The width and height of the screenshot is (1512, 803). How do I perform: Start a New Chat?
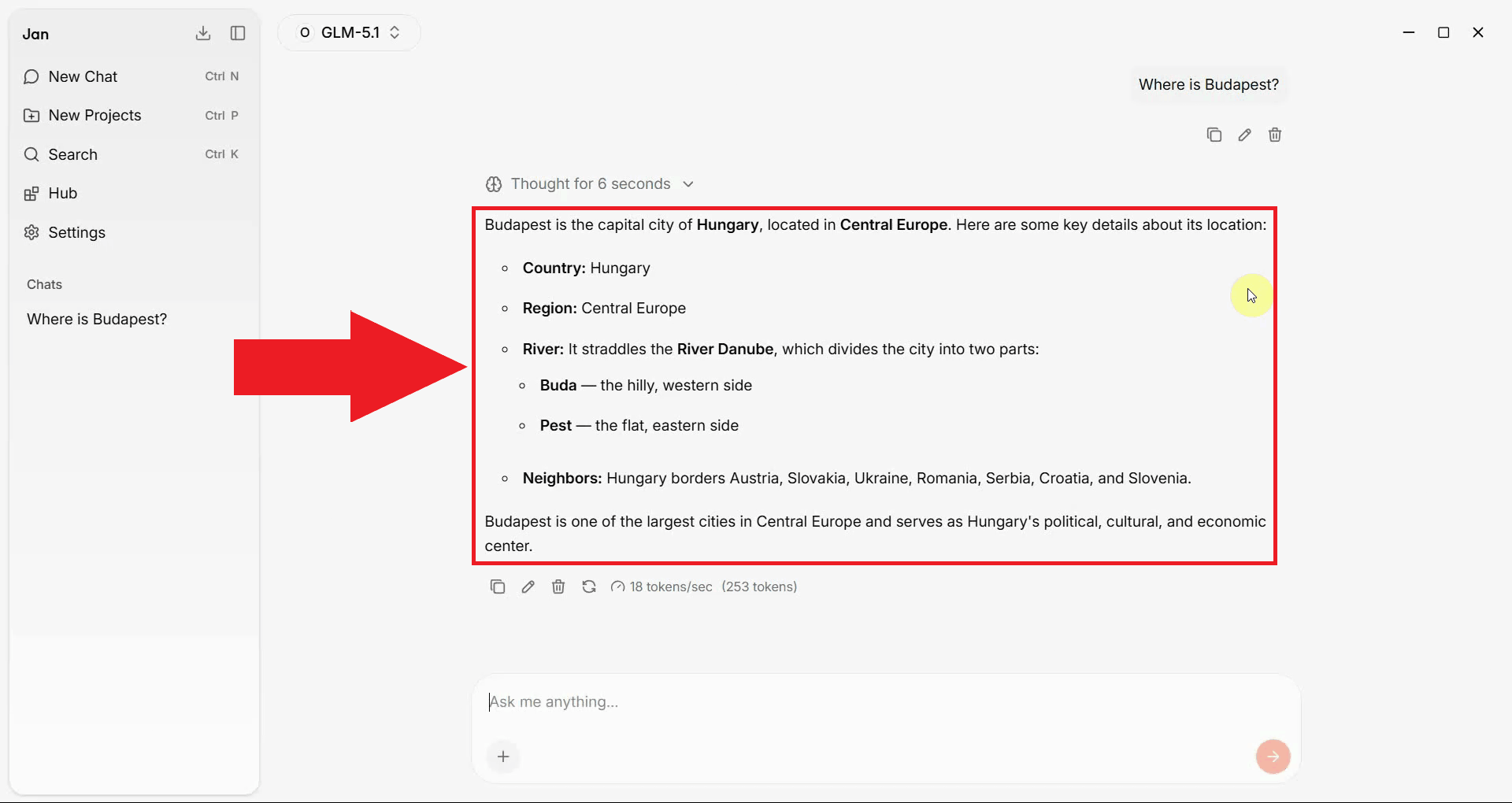83,76
